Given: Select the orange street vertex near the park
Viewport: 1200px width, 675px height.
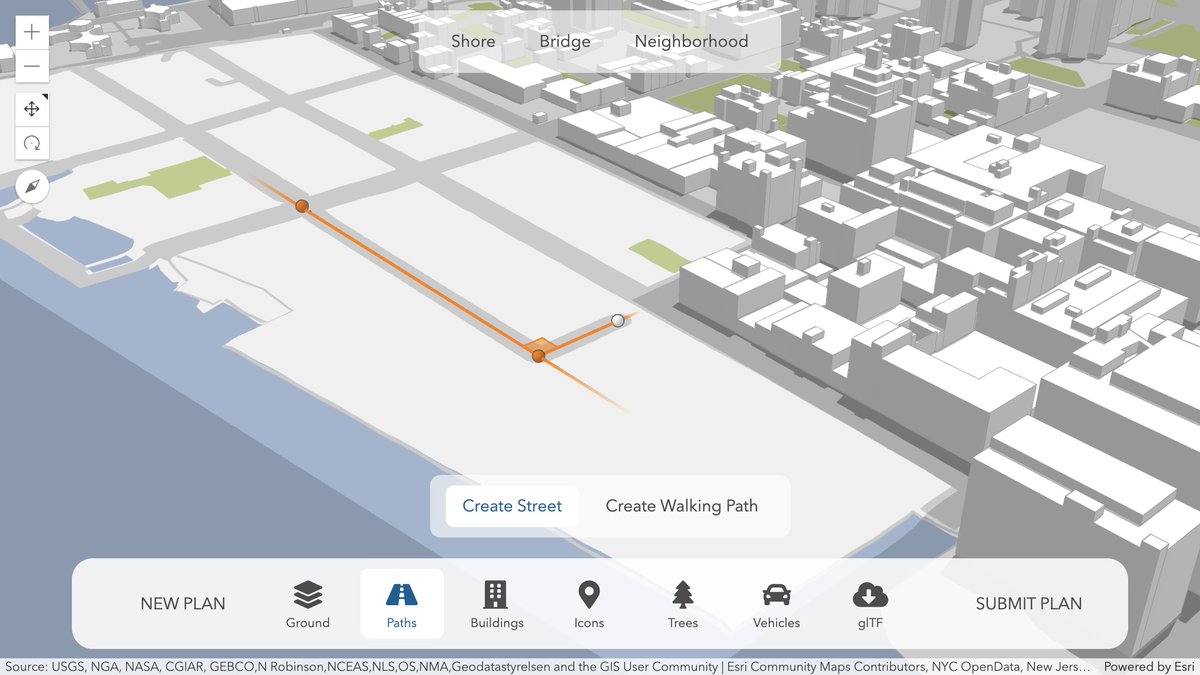Looking at the screenshot, I should point(302,206).
